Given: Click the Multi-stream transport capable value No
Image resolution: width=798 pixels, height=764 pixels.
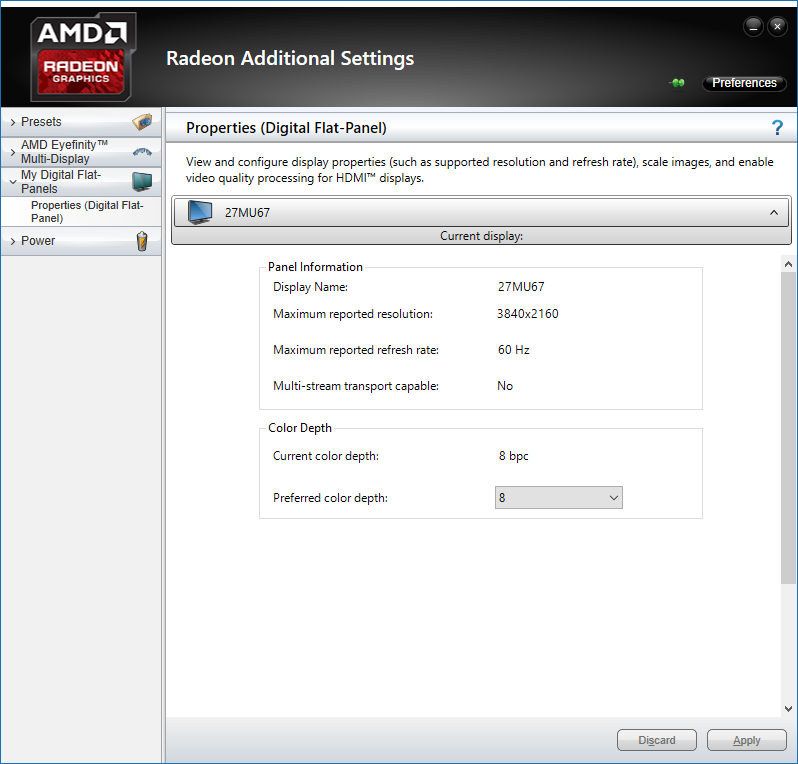Looking at the screenshot, I should (x=505, y=386).
